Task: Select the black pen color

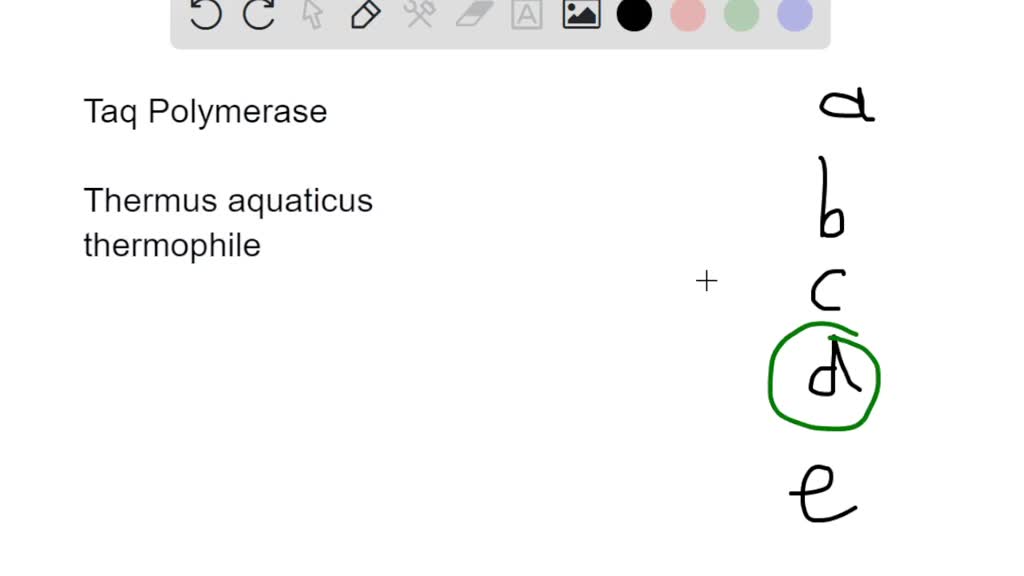Action: click(634, 16)
